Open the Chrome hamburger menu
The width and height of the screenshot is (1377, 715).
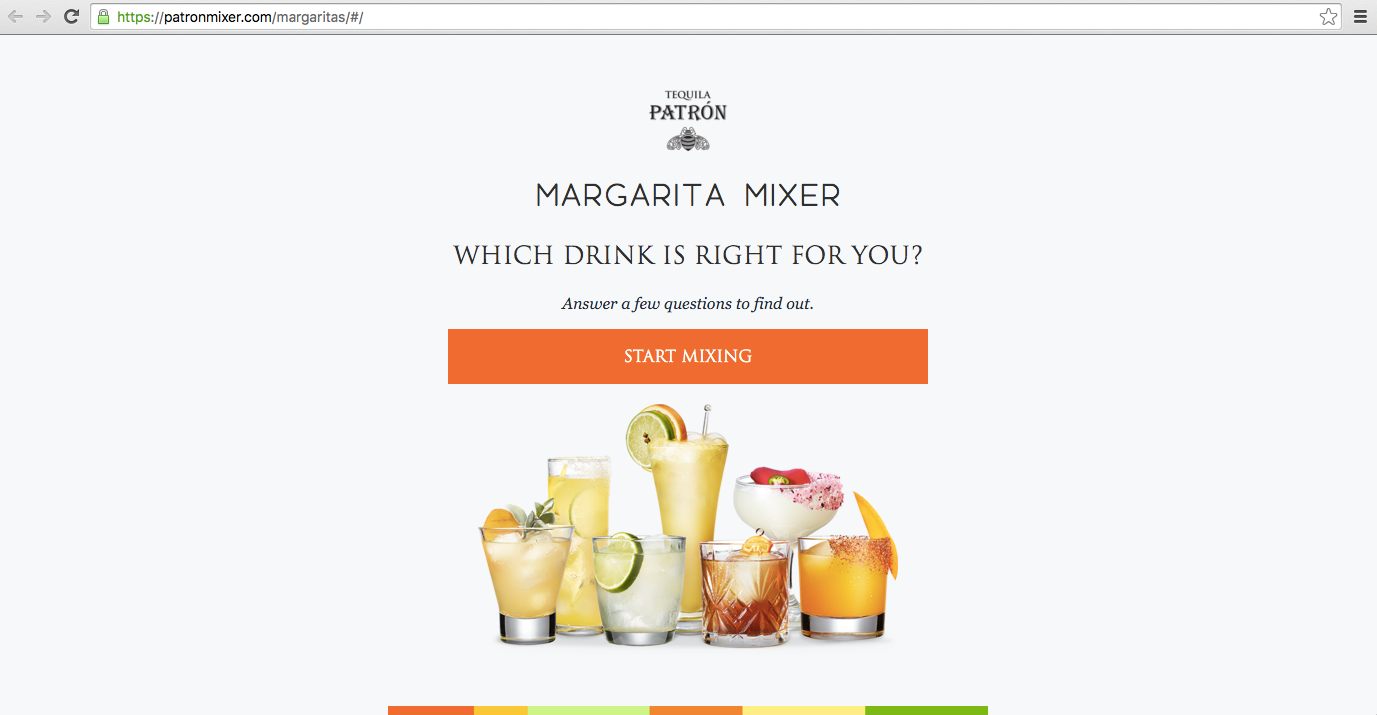[x=1360, y=16]
